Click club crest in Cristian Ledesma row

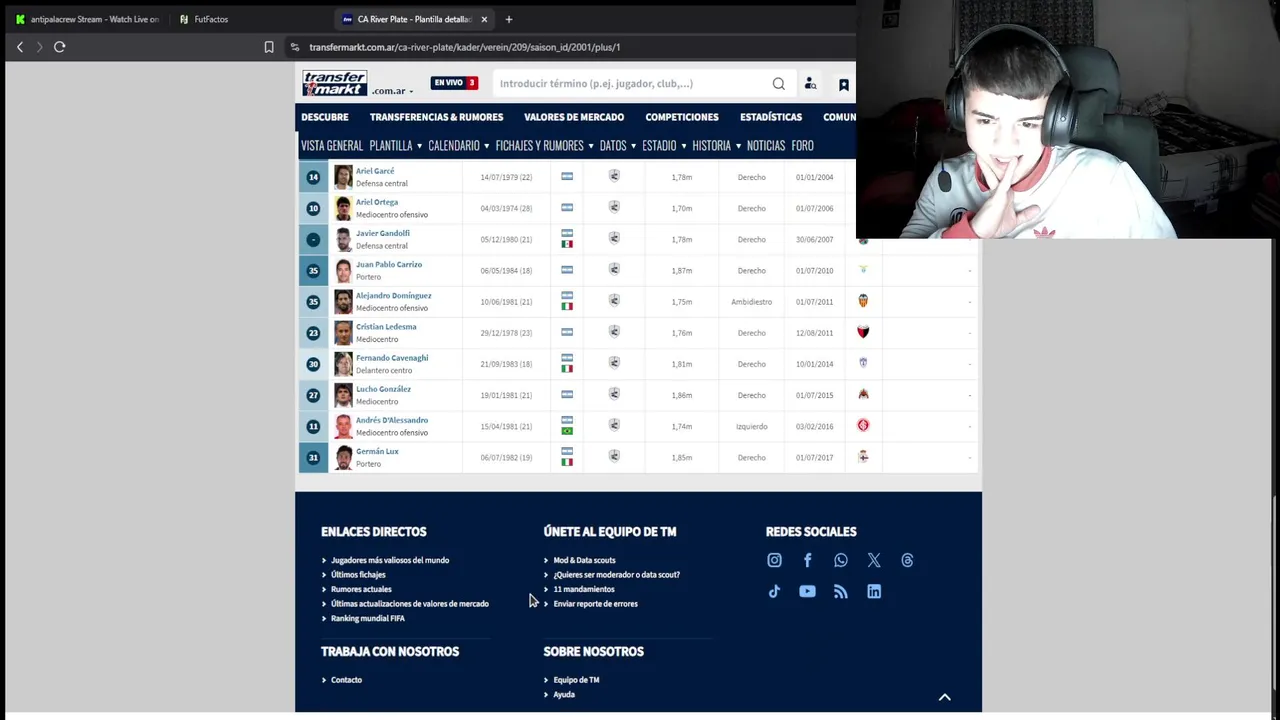863,332
